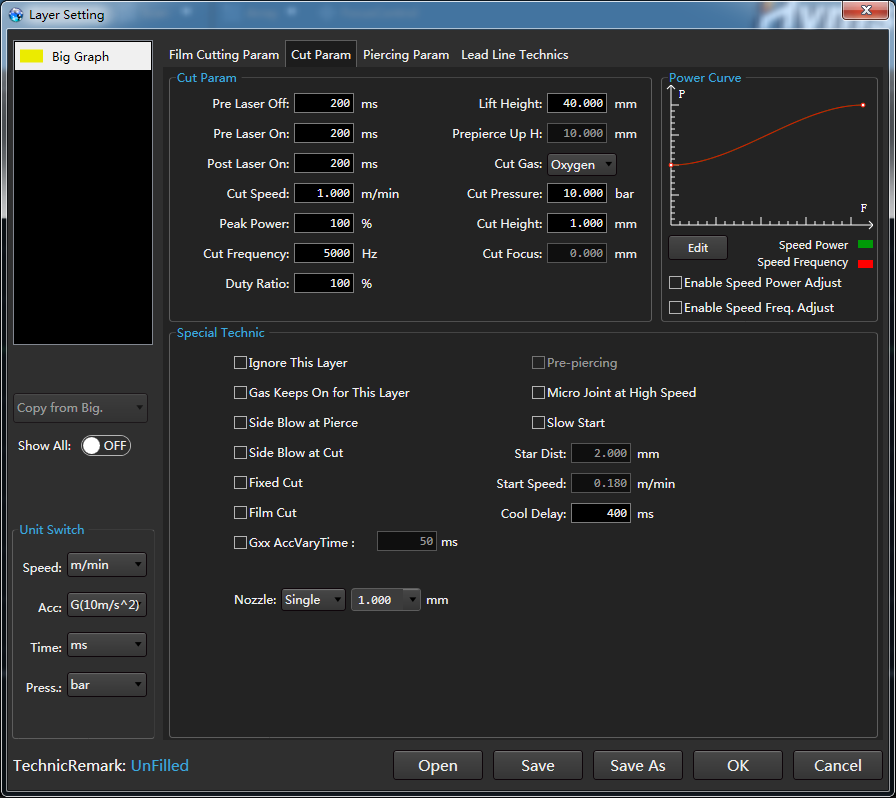The image size is (896, 798).
Task: Select the yellow Big Graph layer swatch
Action: (x=31, y=56)
